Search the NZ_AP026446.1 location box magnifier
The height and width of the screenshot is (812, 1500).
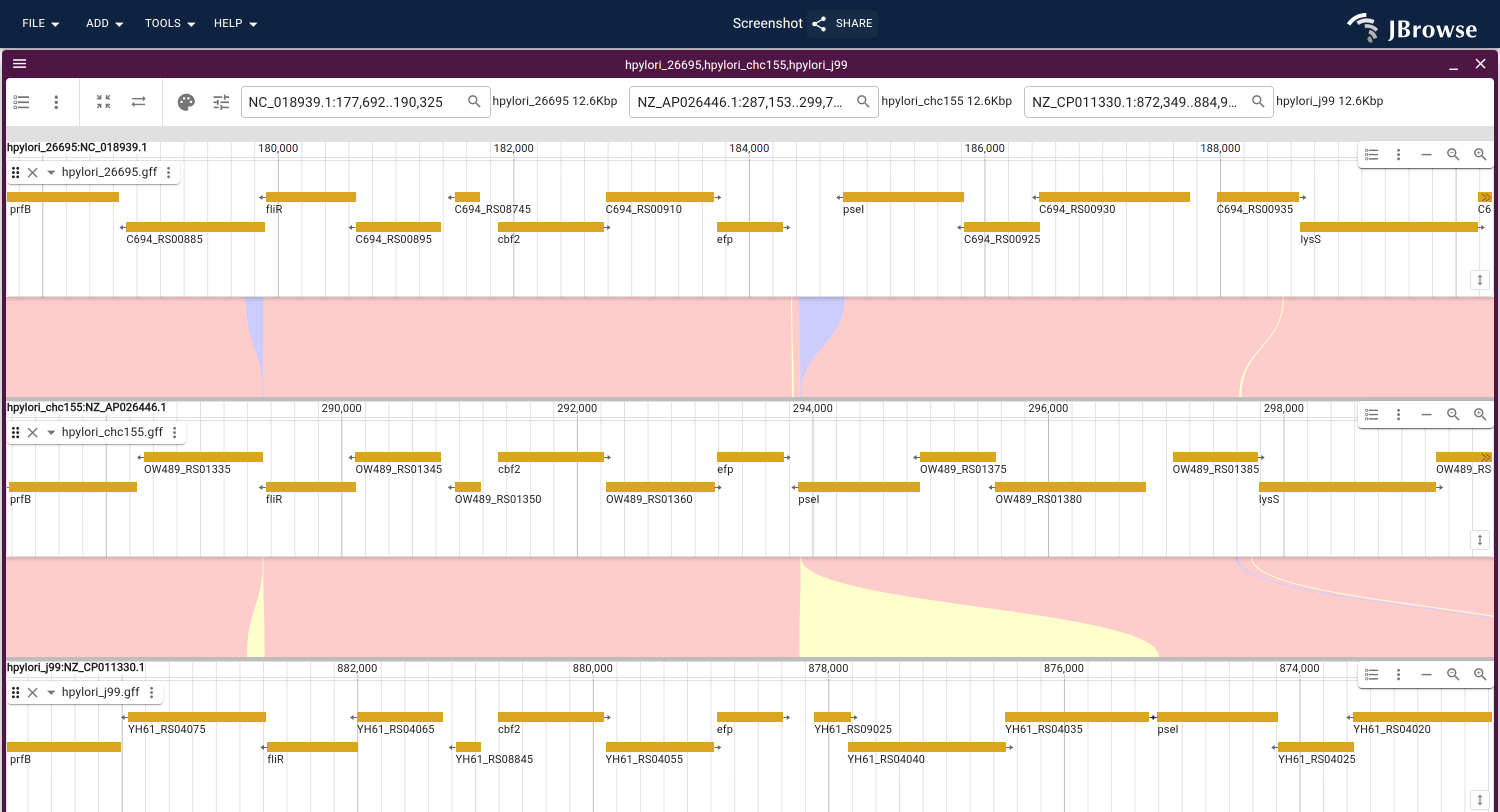point(863,101)
